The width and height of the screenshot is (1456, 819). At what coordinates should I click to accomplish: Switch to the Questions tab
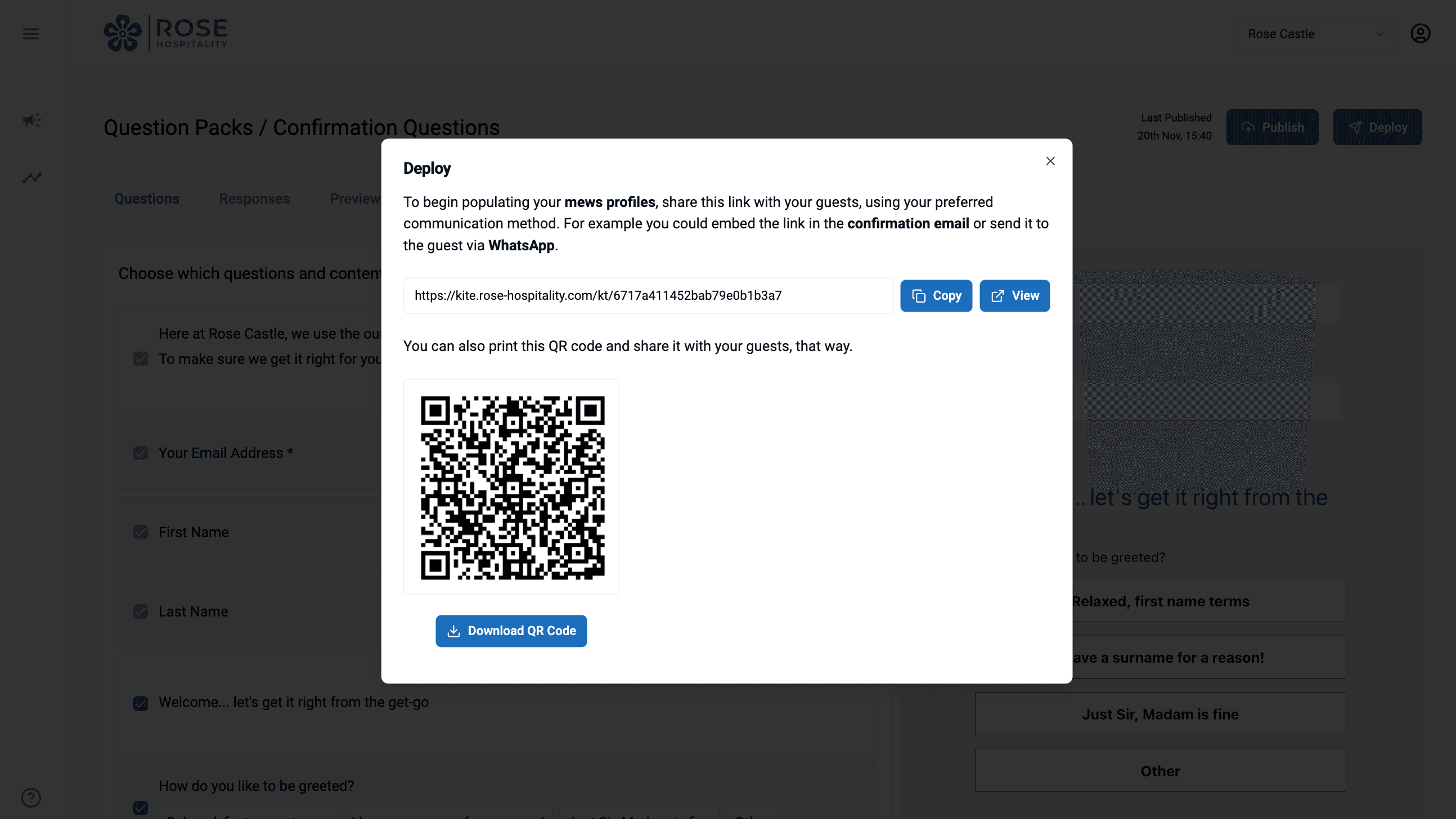click(x=147, y=199)
